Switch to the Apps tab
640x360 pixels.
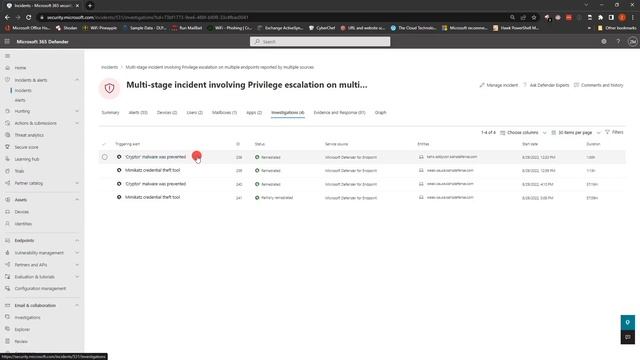pos(254,113)
